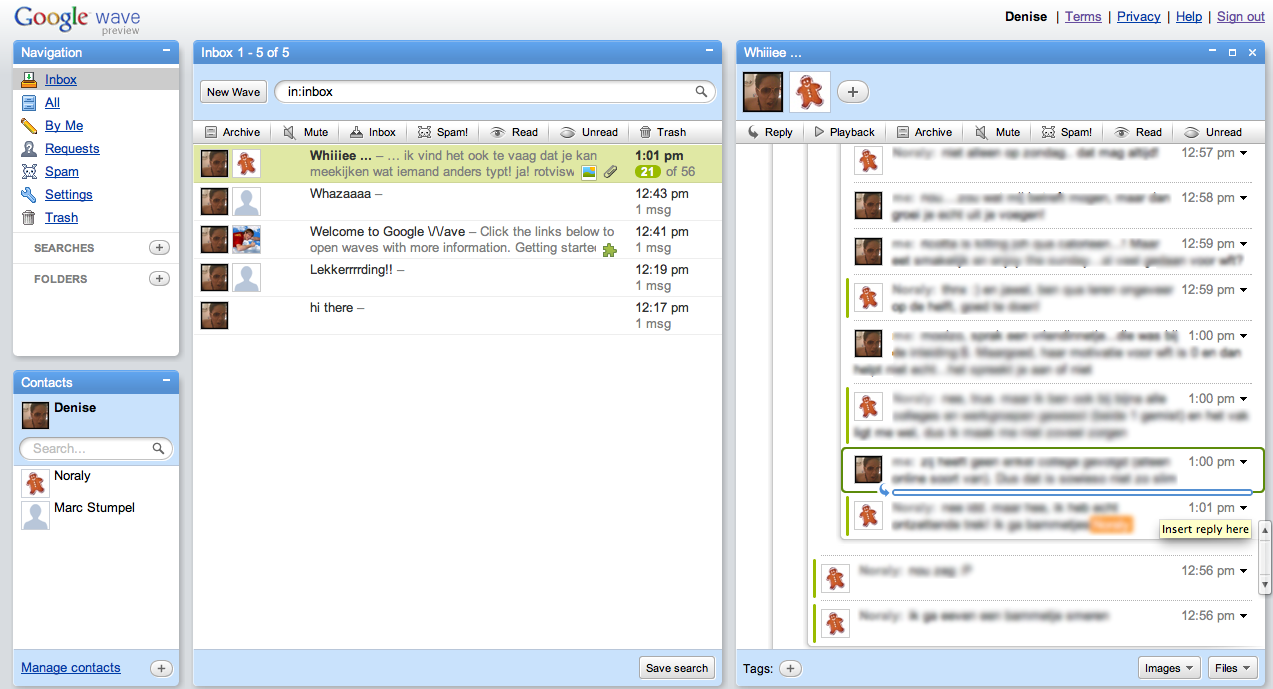Click the image icon on Whiiiee wave row

tap(589, 172)
